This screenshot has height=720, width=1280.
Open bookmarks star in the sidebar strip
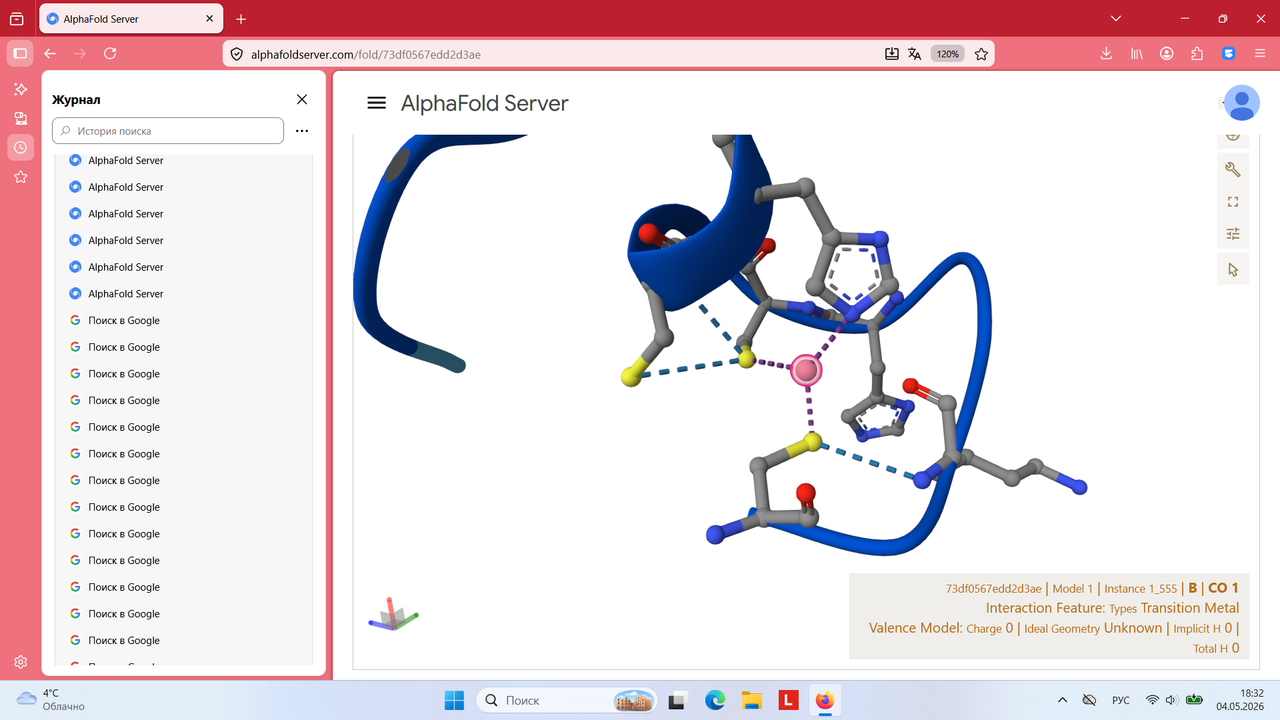pyautogui.click(x=20, y=177)
